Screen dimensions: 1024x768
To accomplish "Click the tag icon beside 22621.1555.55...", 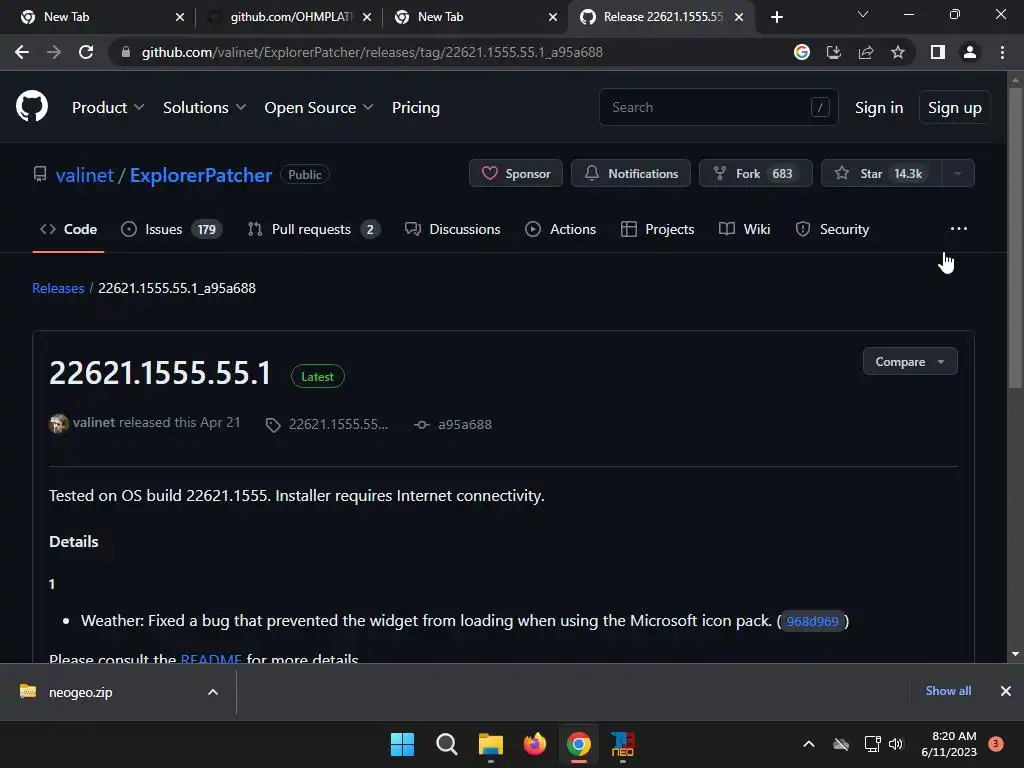I will pyautogui.click(x=273, y=425).
